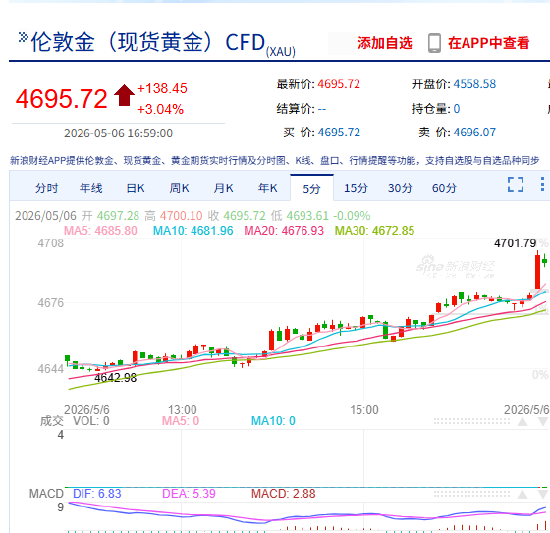Screen dimensions: 550x533
Task: Click the small icon before 伦敦金 title
Action: tap(23, 37)
